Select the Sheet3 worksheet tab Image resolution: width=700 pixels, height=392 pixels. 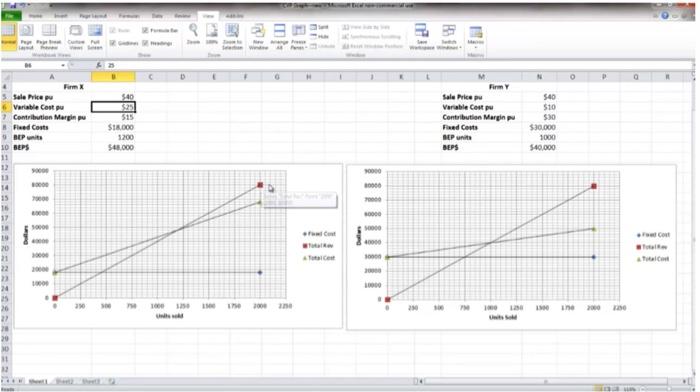pos(91,381)
